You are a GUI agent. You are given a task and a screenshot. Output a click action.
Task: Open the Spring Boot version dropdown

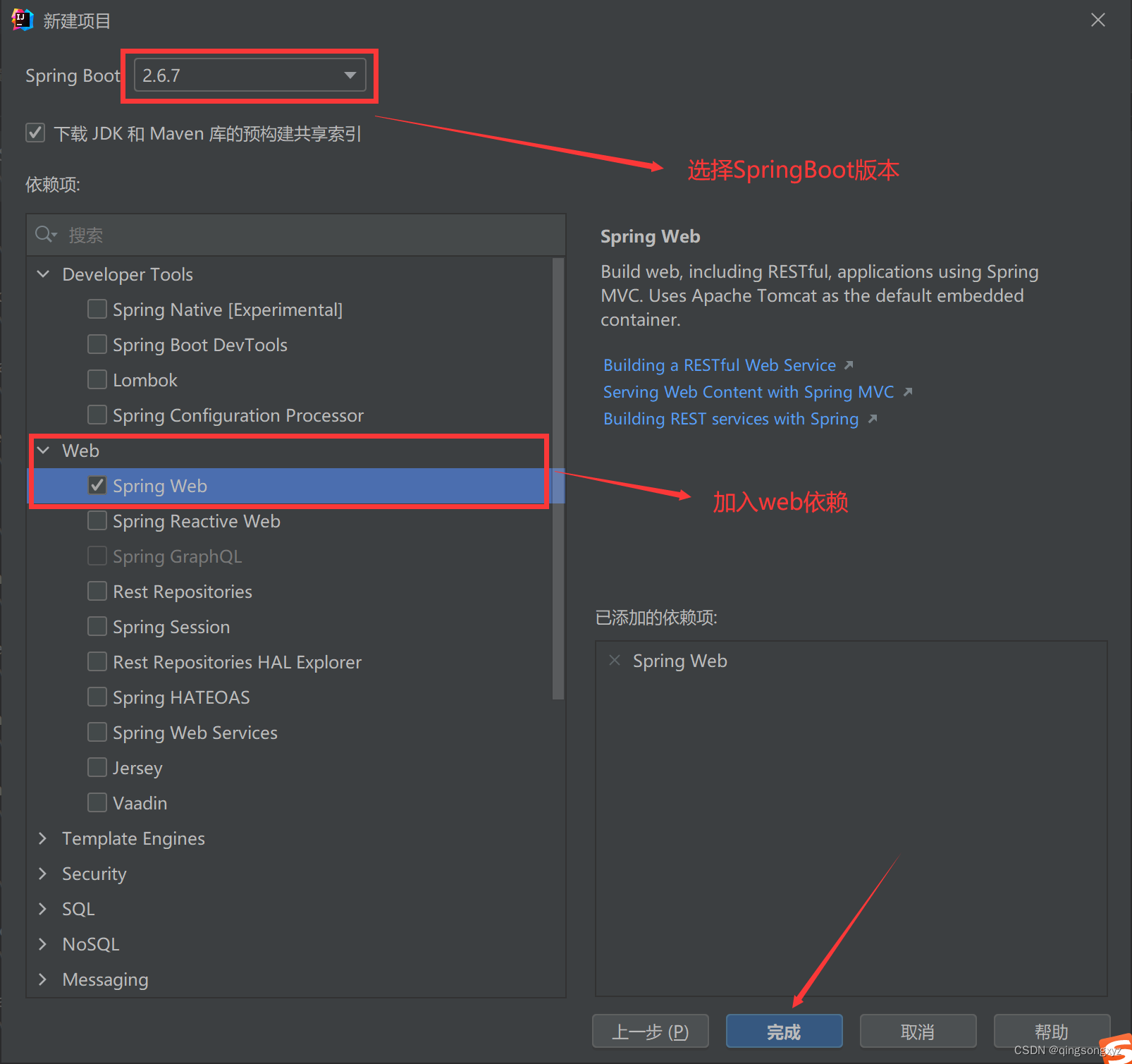tap(250, 75)
